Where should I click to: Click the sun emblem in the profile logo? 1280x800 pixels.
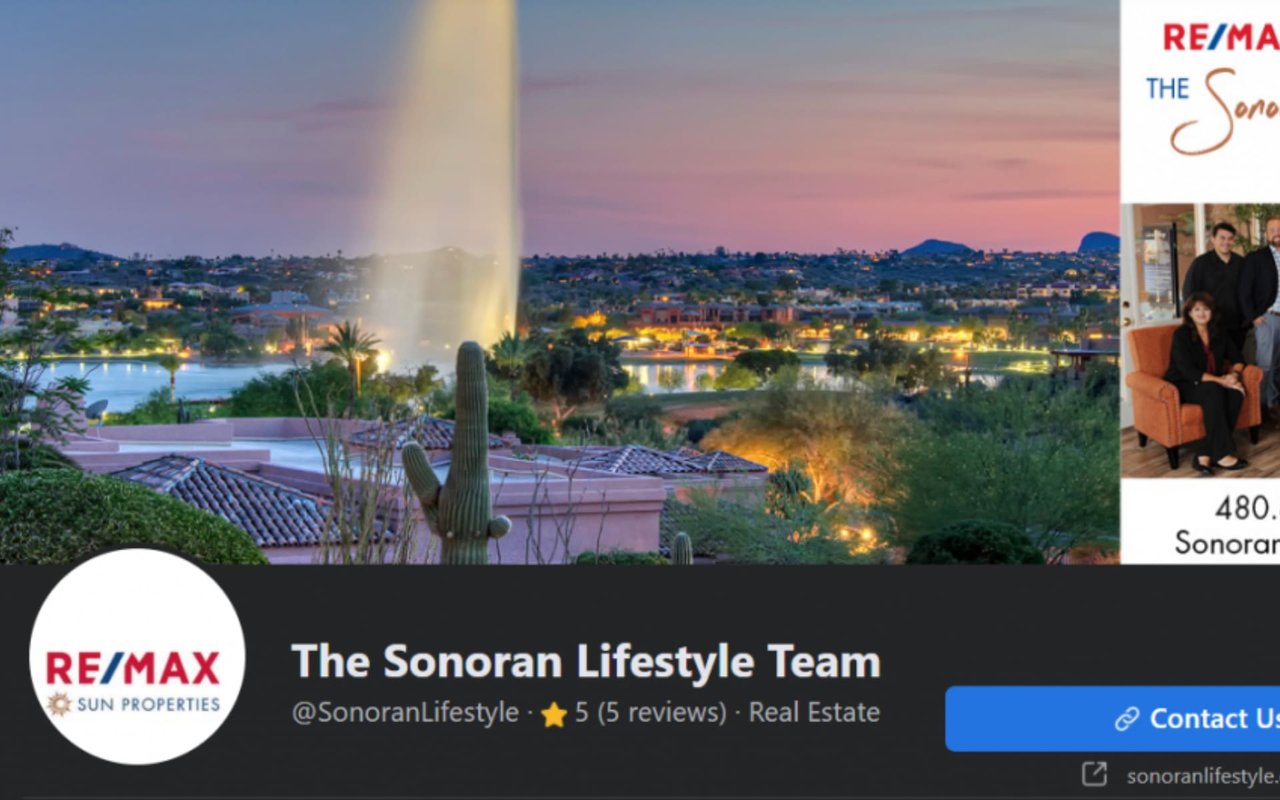pos(59,704)
